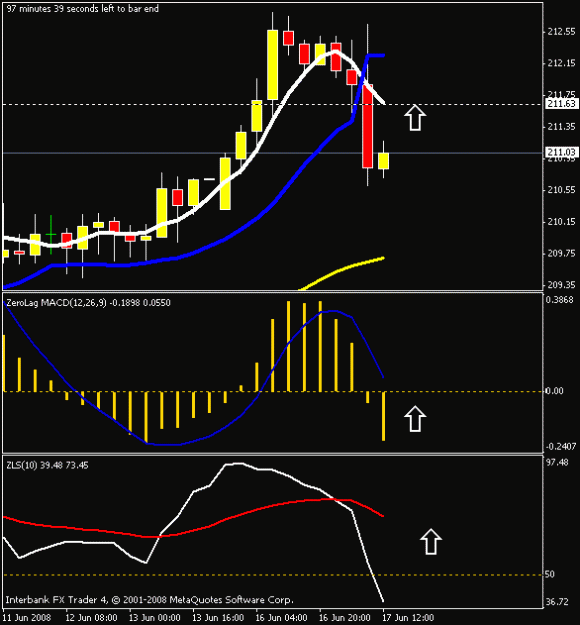Select the 16 Jun 20:00 time label
The height and width of the screenshot is (625, 580).
coord(345,618)
